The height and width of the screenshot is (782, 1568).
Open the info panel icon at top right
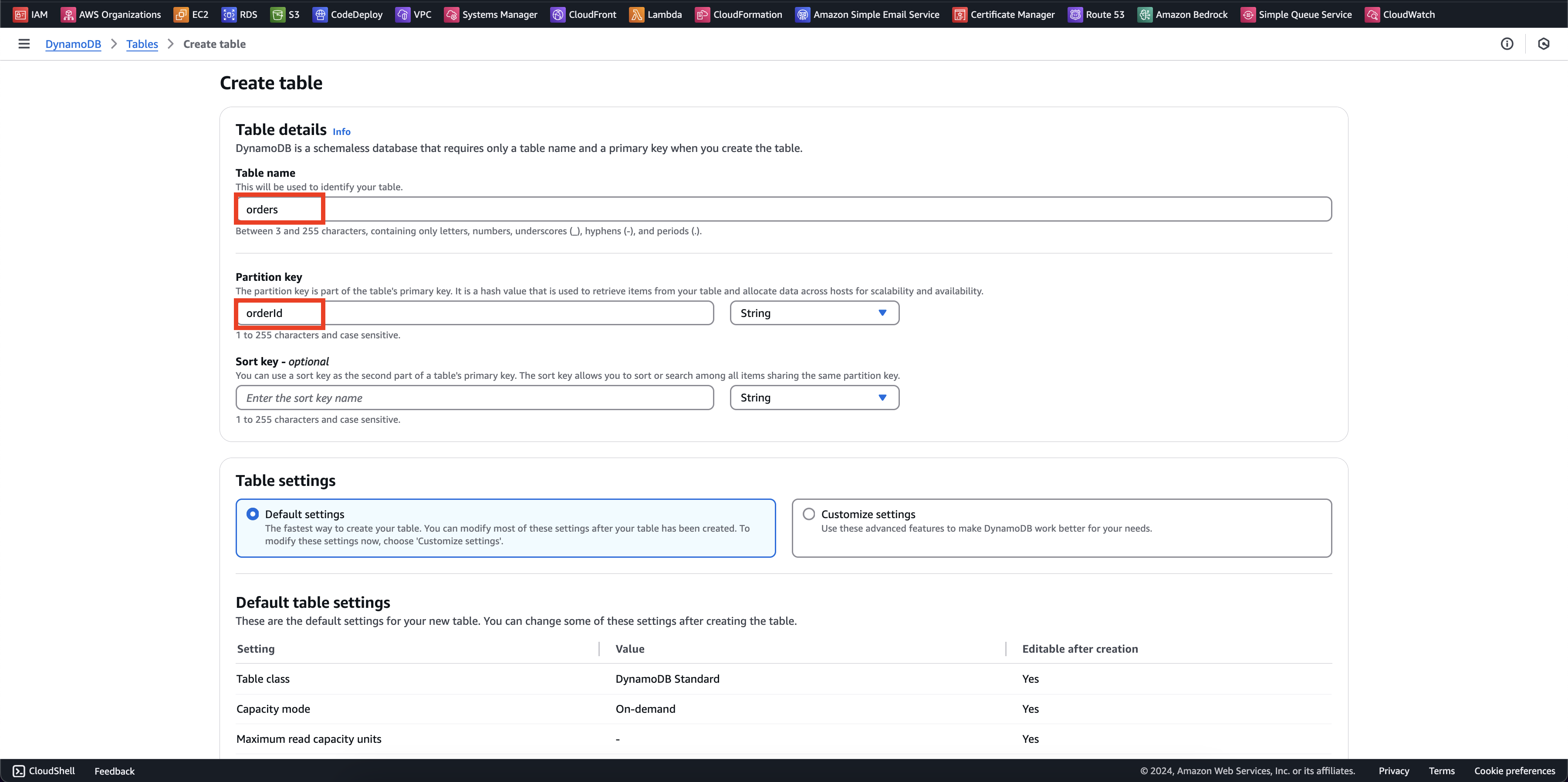pos(1507,44)
